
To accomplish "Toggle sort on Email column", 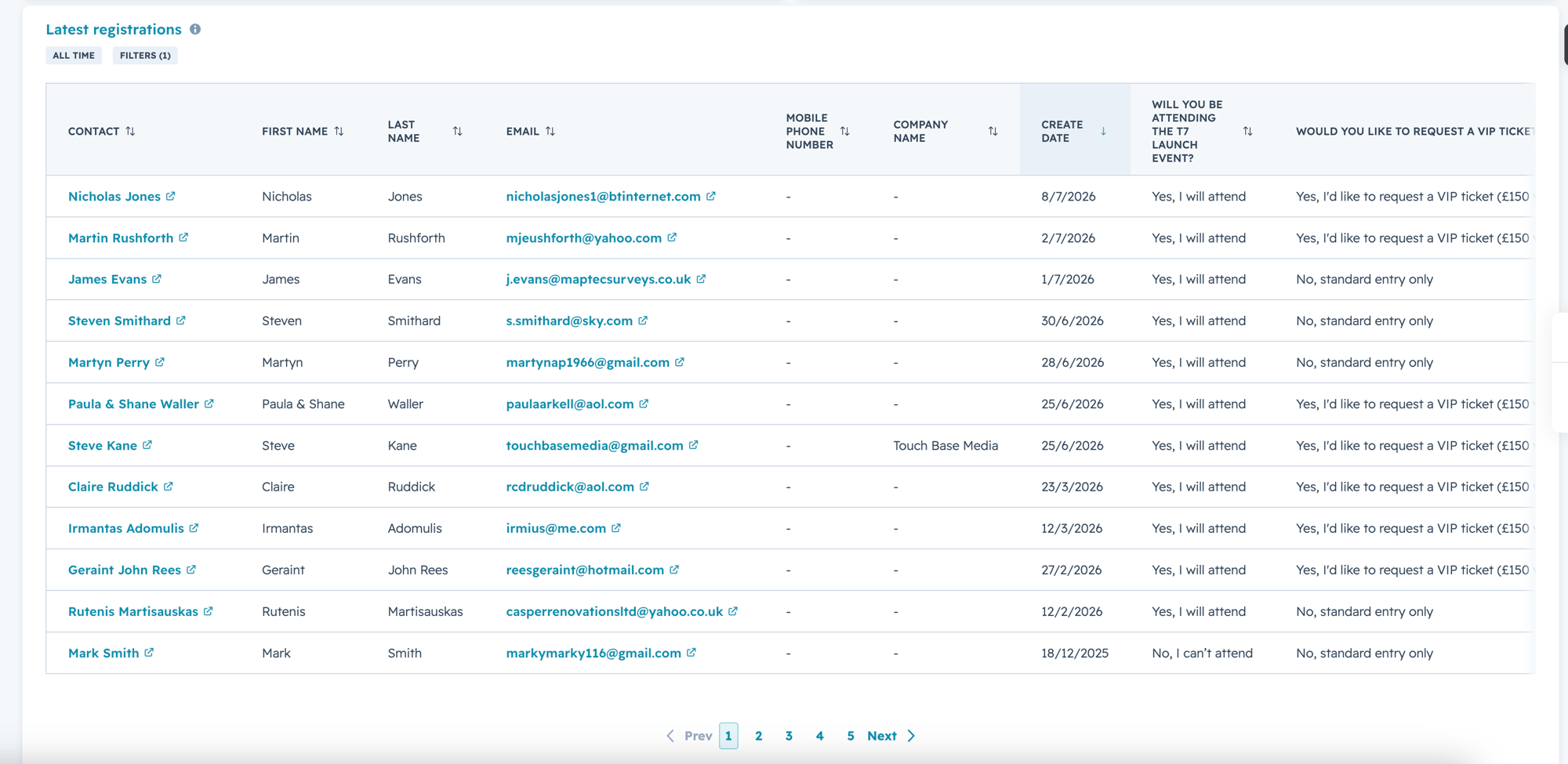I will coord(550,131).
